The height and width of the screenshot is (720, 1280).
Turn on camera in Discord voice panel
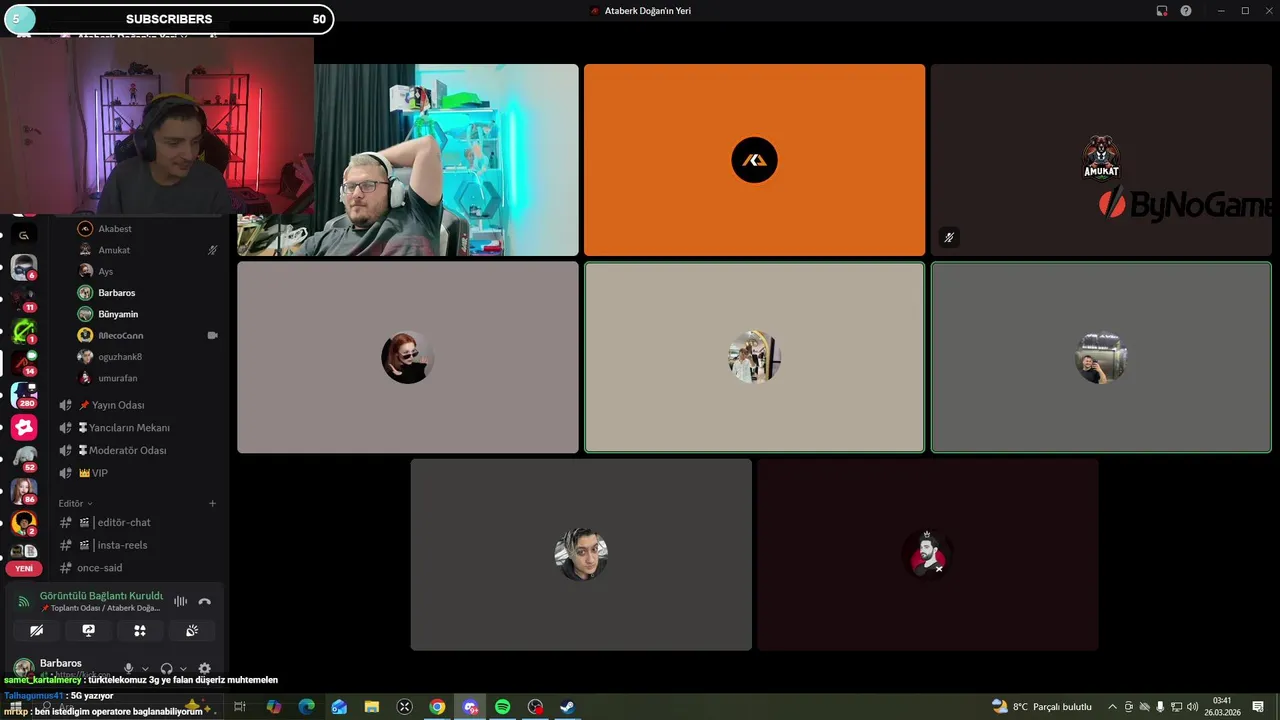click(x=37, y=630)
